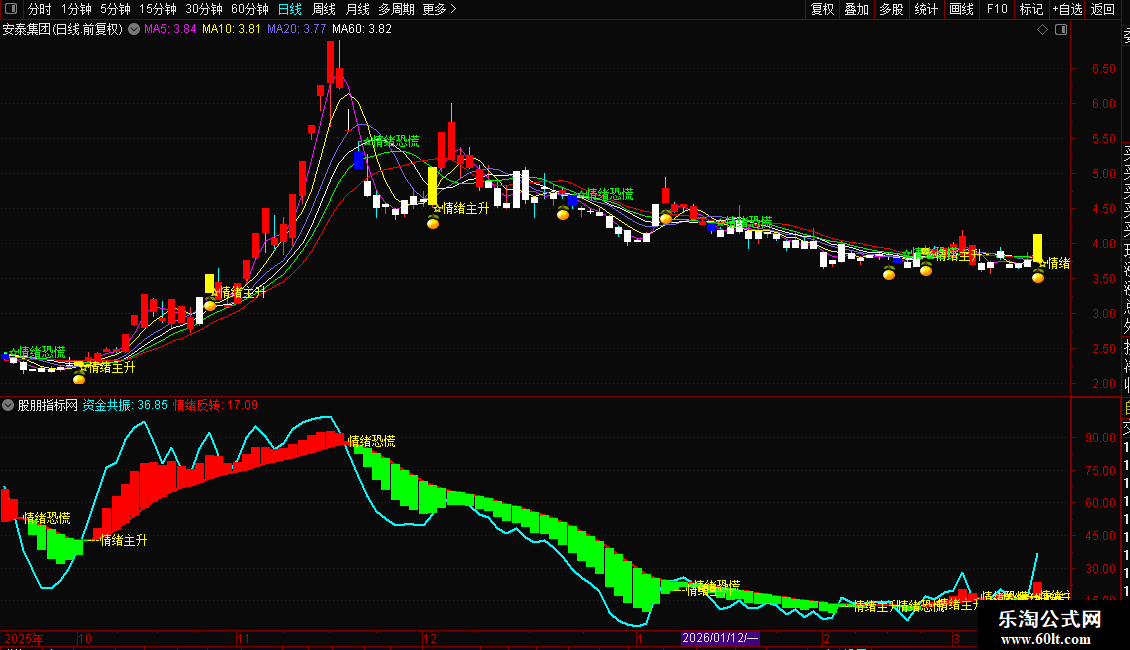This screenshot has width=1130, height=650.
Task: Click the 返回 back button
Action: tap(1103, 9)
